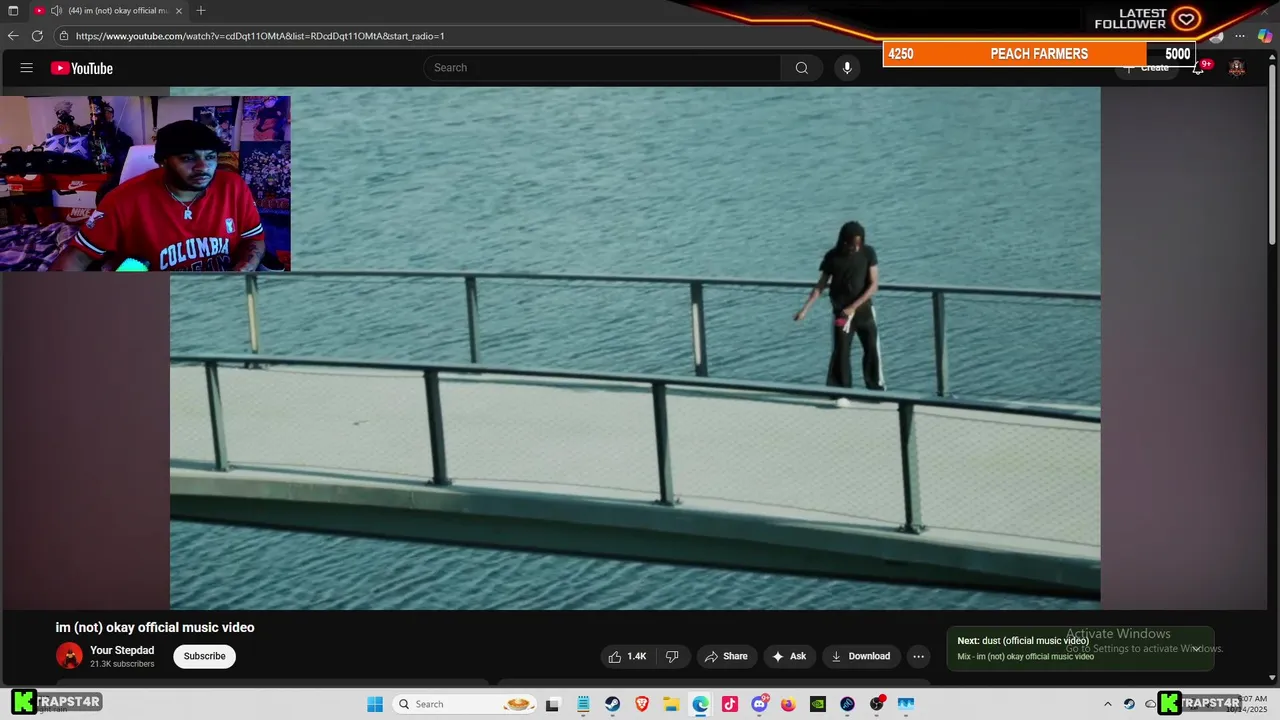This screenshot has height=720, width=1280.
Task: Open the Your Stepdad channel name link
Action: pos(122,650)
